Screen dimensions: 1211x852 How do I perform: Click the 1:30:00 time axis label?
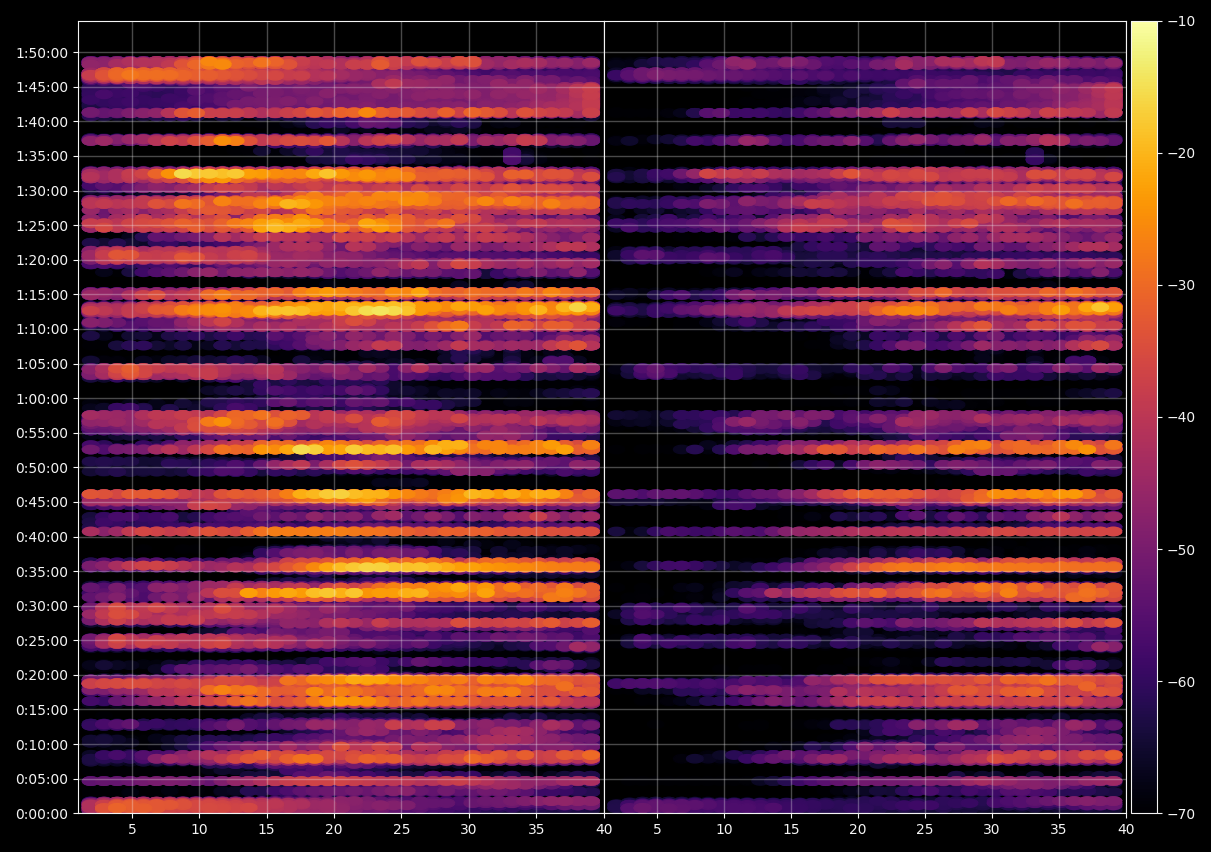click(x=42, y=191)
